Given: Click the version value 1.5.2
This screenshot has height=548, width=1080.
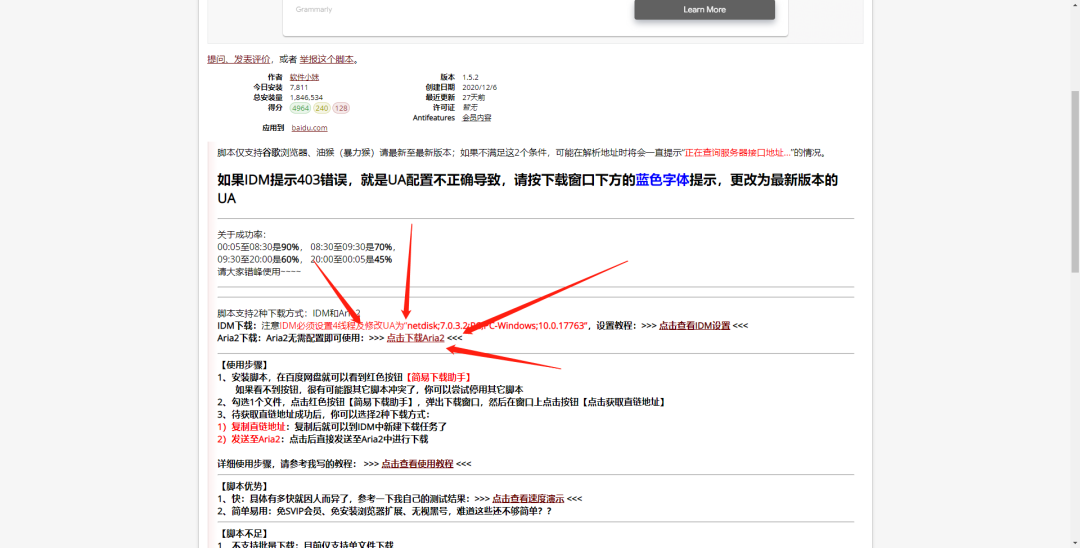Looking at the screenshot, I should (x=470, y=77).
